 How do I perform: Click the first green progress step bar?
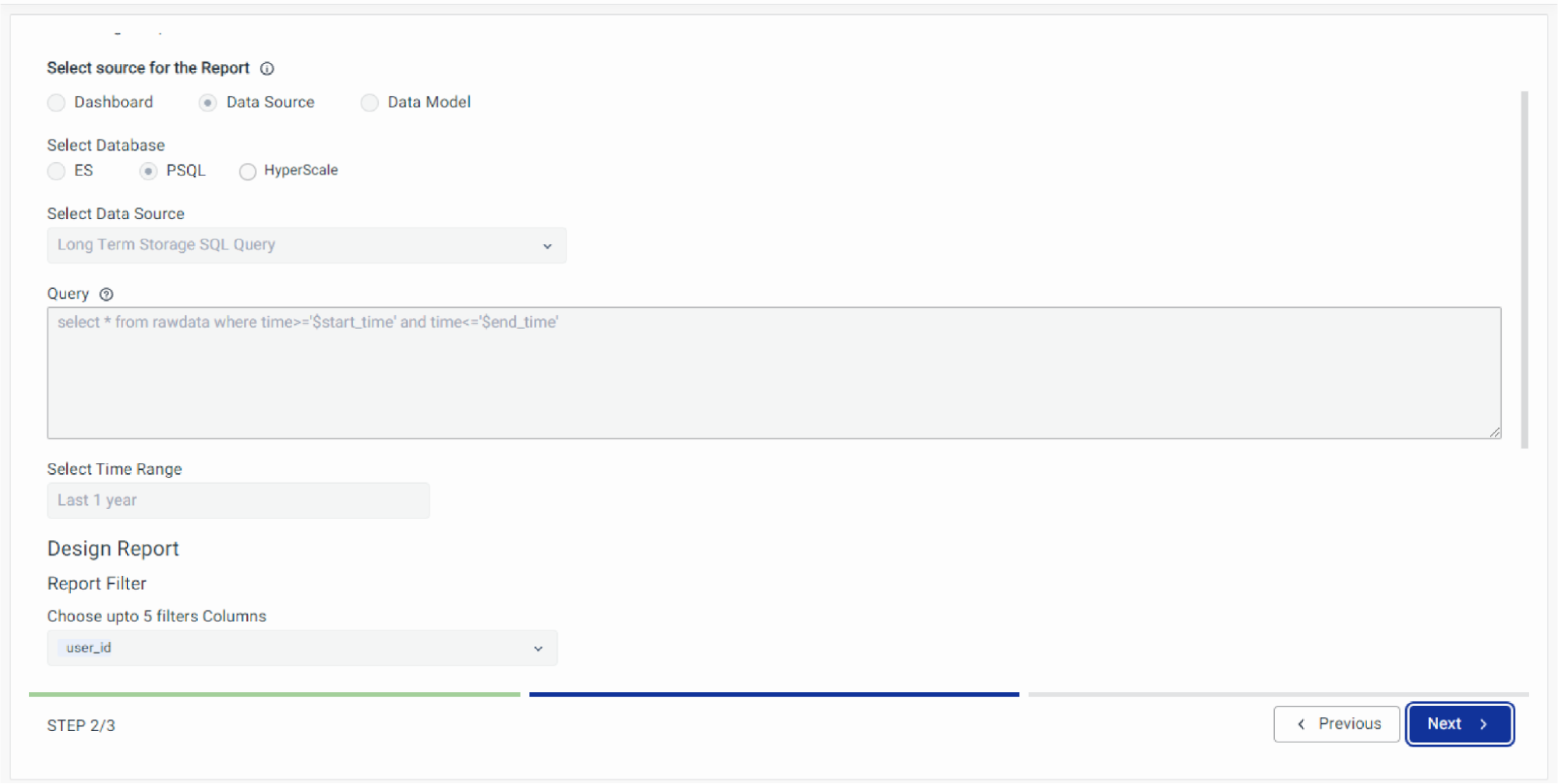274,694
